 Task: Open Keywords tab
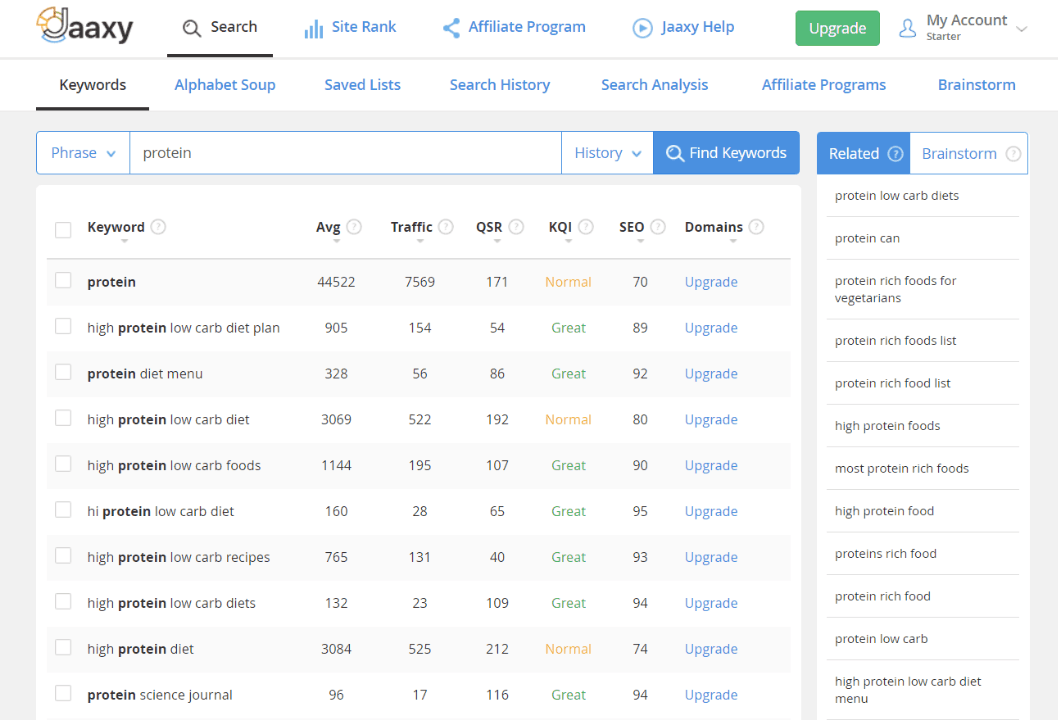click(x=92, y=85)
